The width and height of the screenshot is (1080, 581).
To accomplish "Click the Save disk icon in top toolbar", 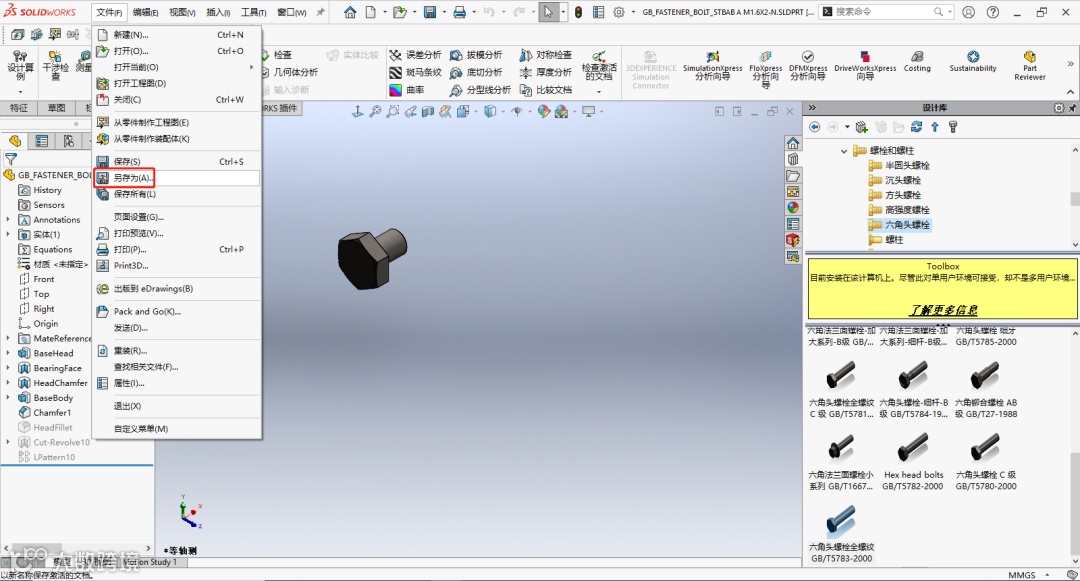I will 430,12.
